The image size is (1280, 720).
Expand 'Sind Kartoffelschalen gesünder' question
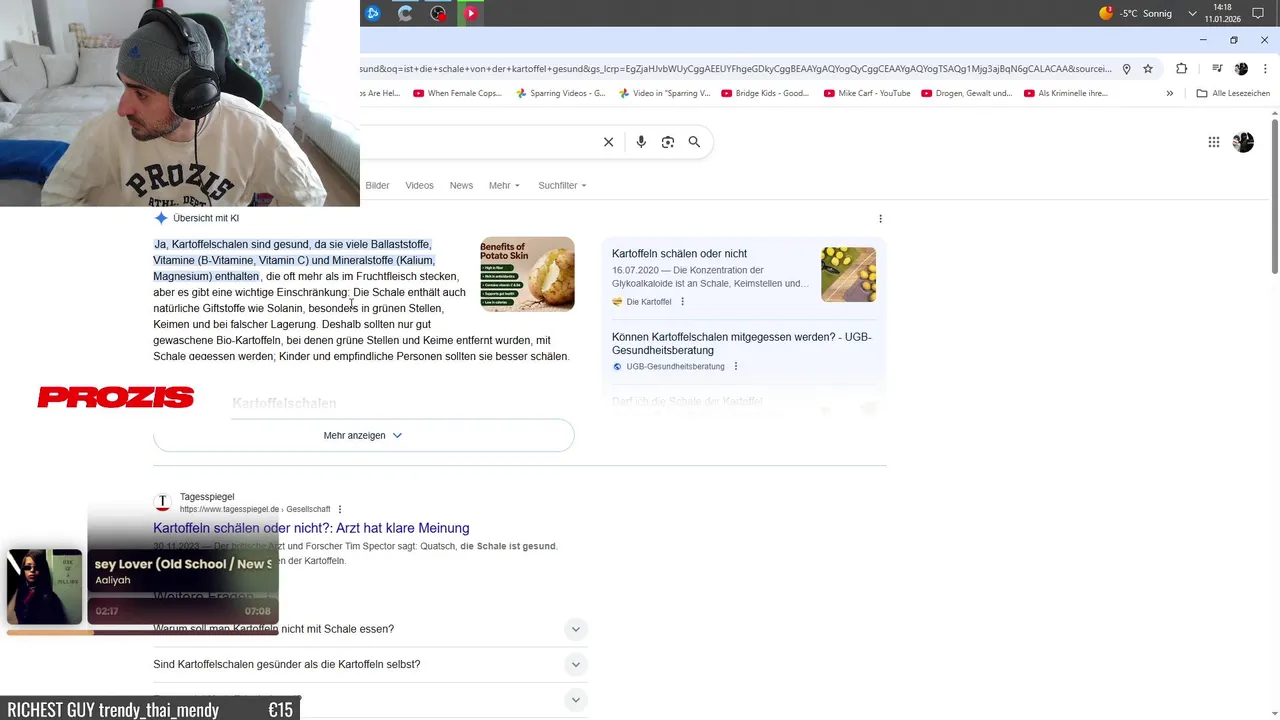pyautogui.click(x=370, y=665)
